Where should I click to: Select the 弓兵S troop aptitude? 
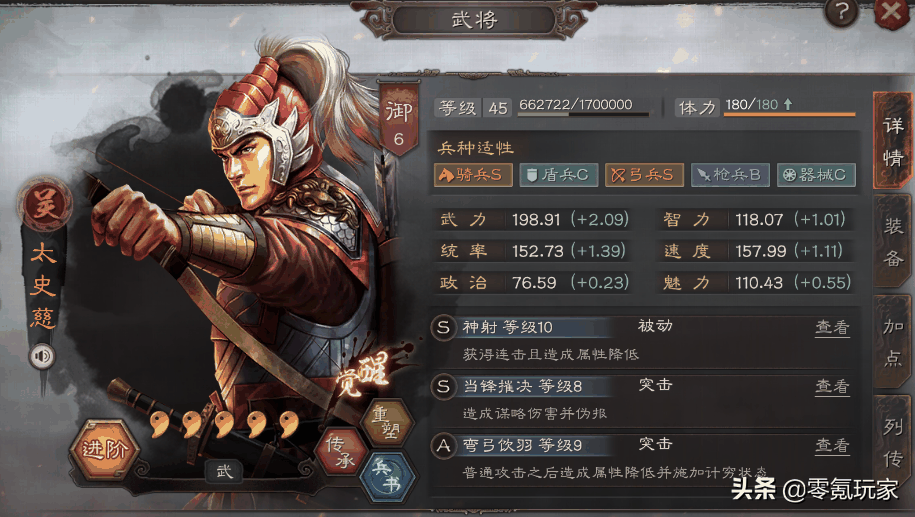pos(644,174)
